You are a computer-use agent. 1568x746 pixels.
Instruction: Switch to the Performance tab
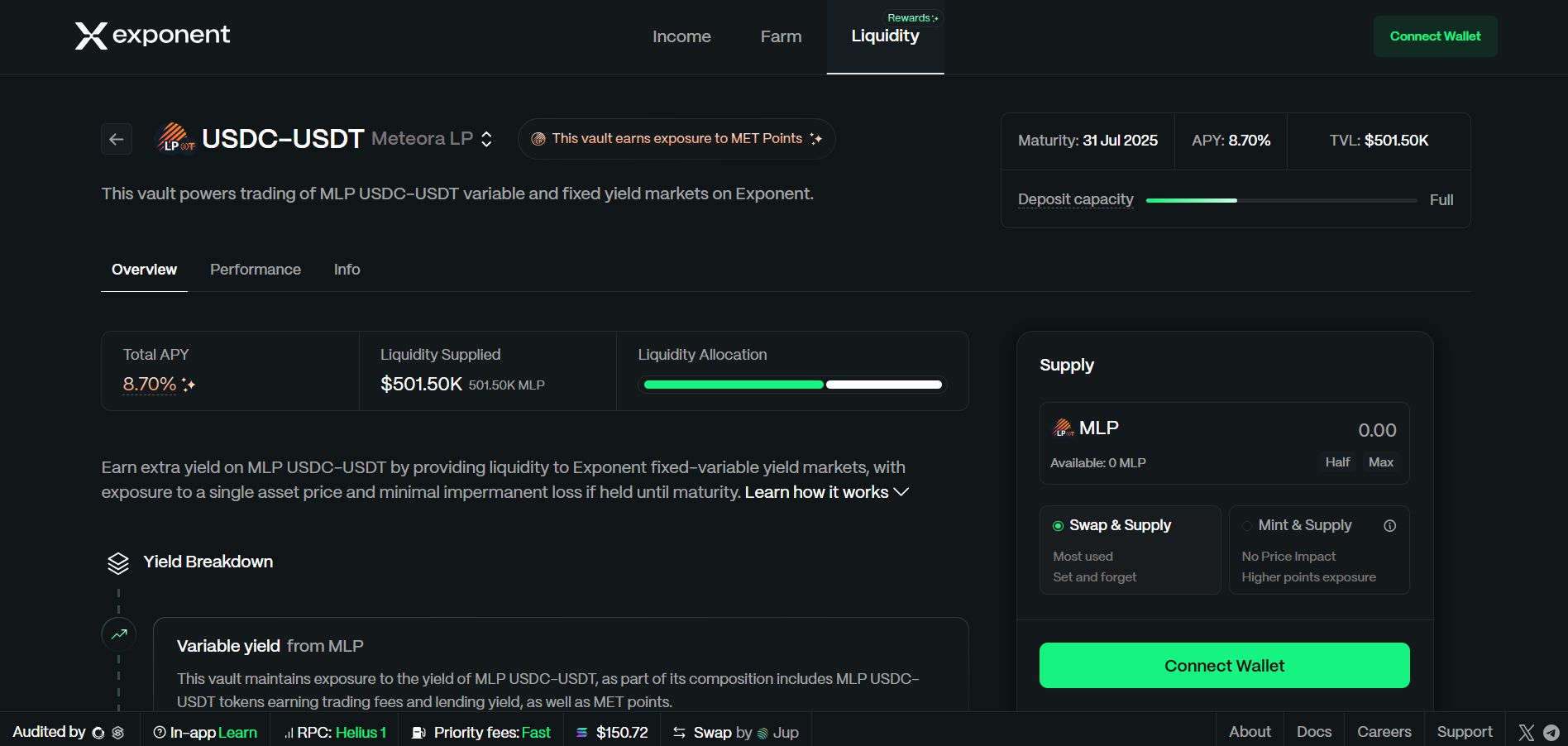point(256,270)
